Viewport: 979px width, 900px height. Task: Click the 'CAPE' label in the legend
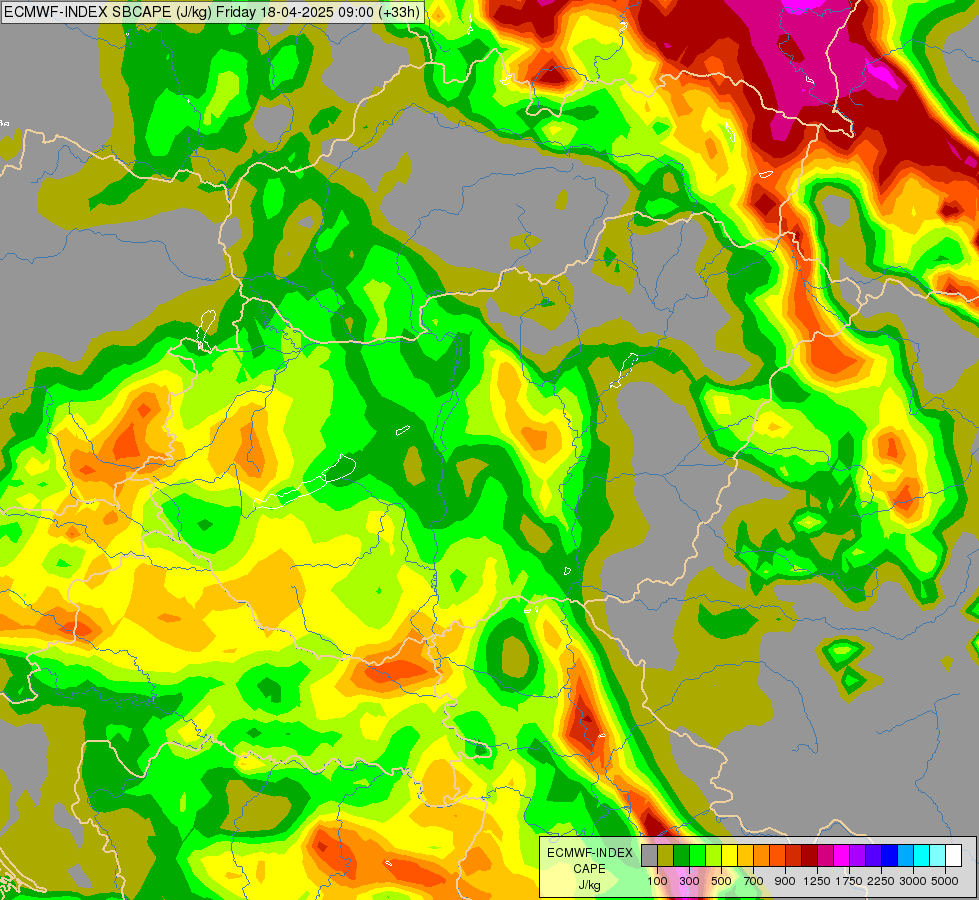[589, 869]
